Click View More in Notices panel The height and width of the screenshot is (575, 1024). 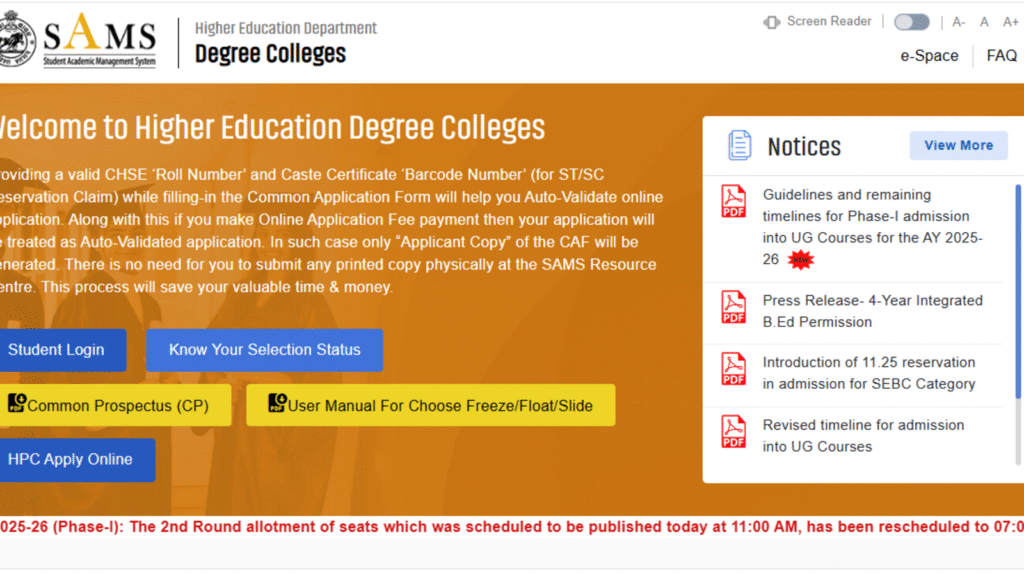958,145
